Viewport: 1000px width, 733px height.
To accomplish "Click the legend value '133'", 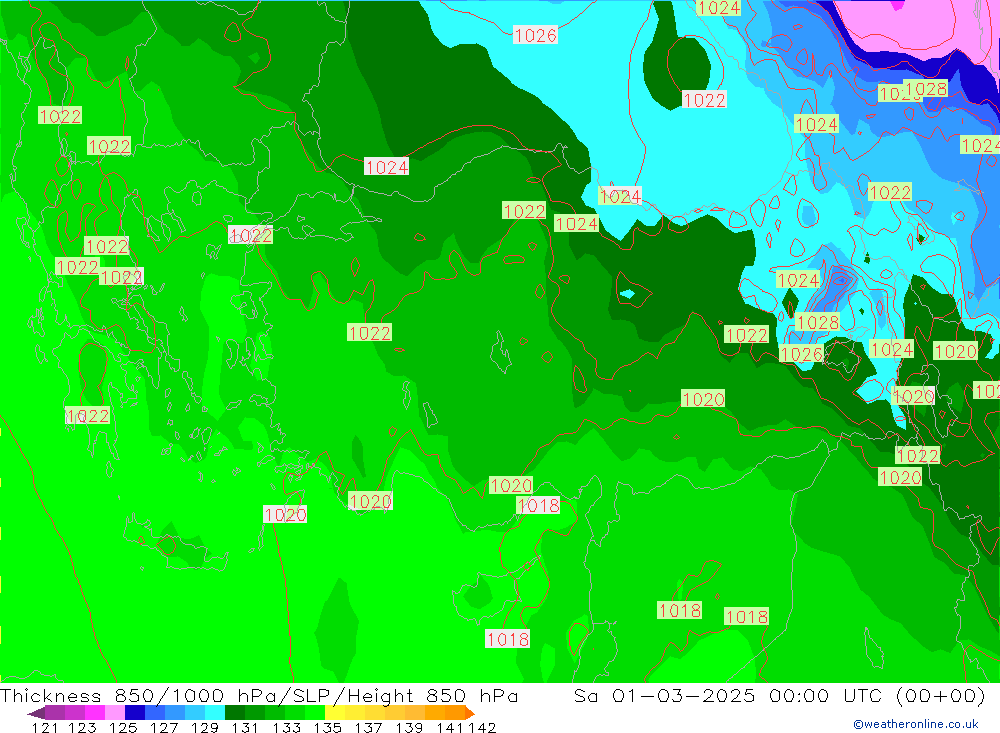I will (x=286, y=727).
